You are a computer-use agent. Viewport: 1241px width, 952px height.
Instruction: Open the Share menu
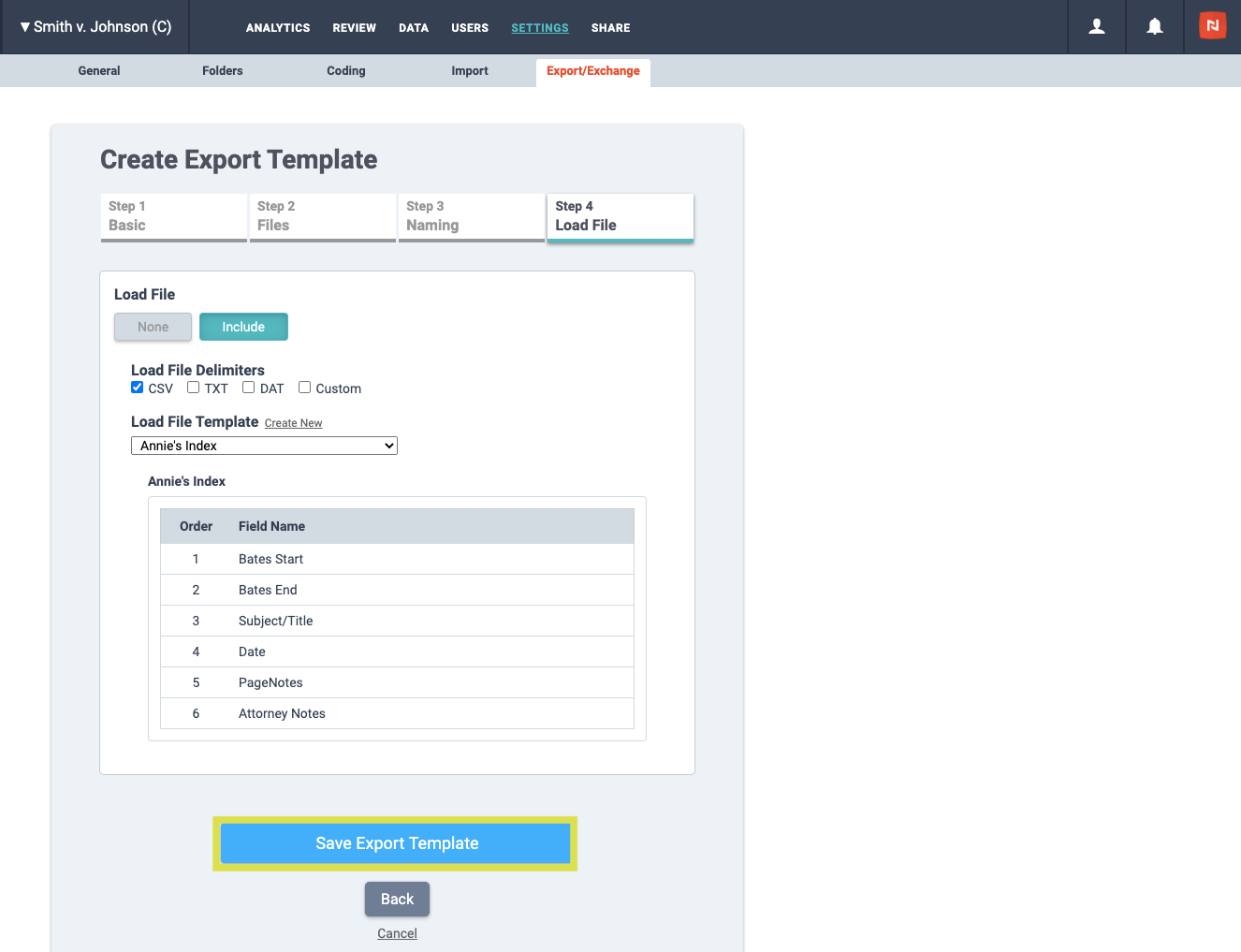(611, 28)
